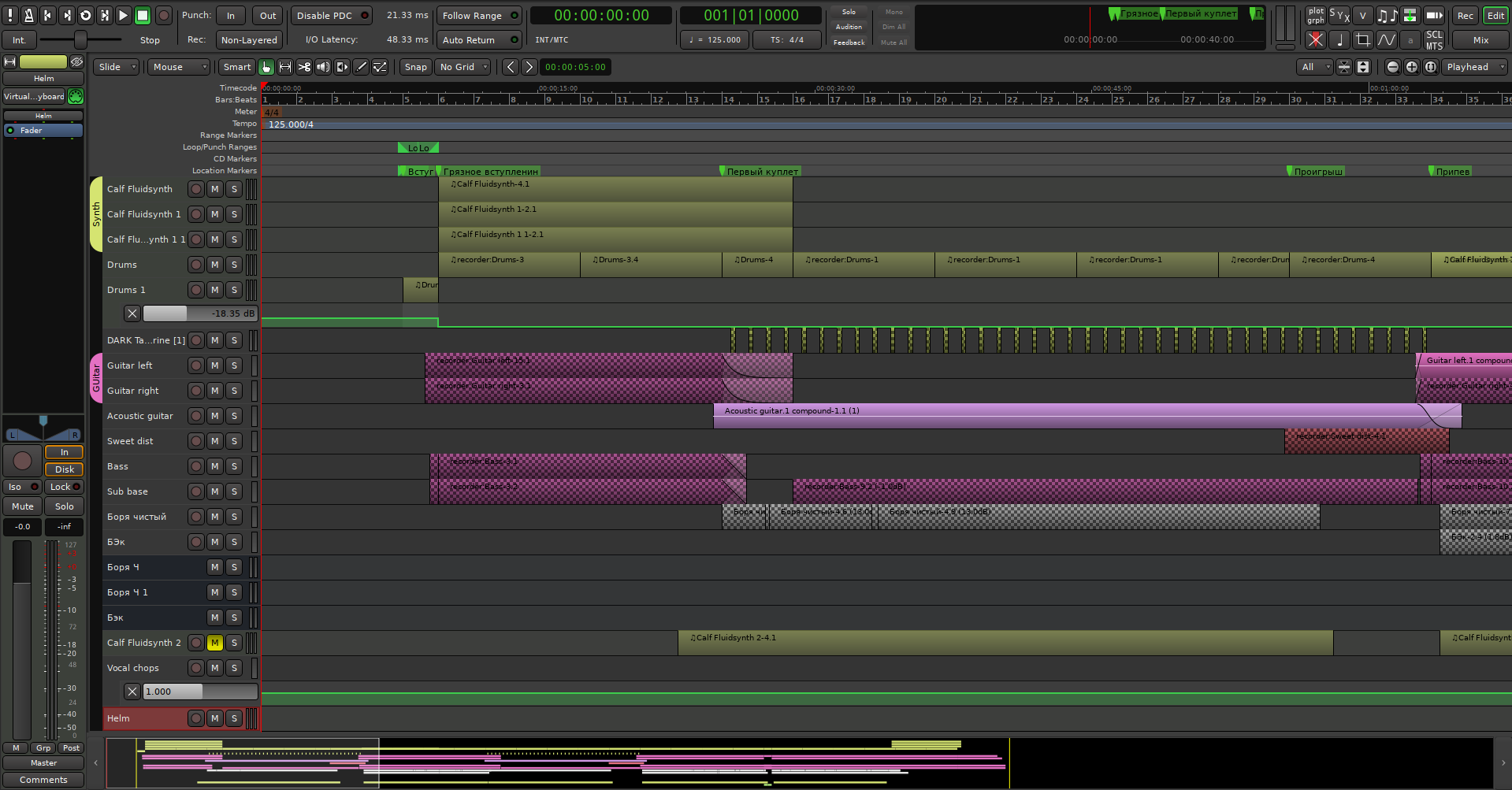Unmute the Calf Fluidsynth 2 track
This screenshot has height=790, width=1512.
(214, 643)
